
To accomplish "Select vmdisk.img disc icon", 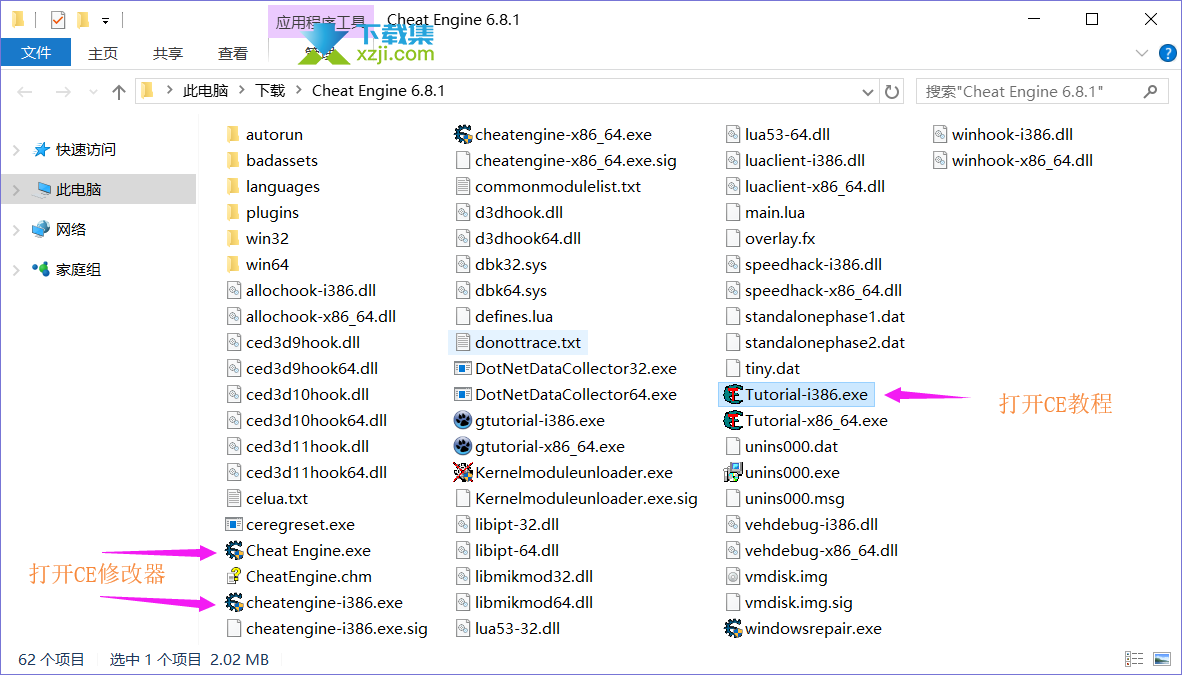I will coord(733,576).
